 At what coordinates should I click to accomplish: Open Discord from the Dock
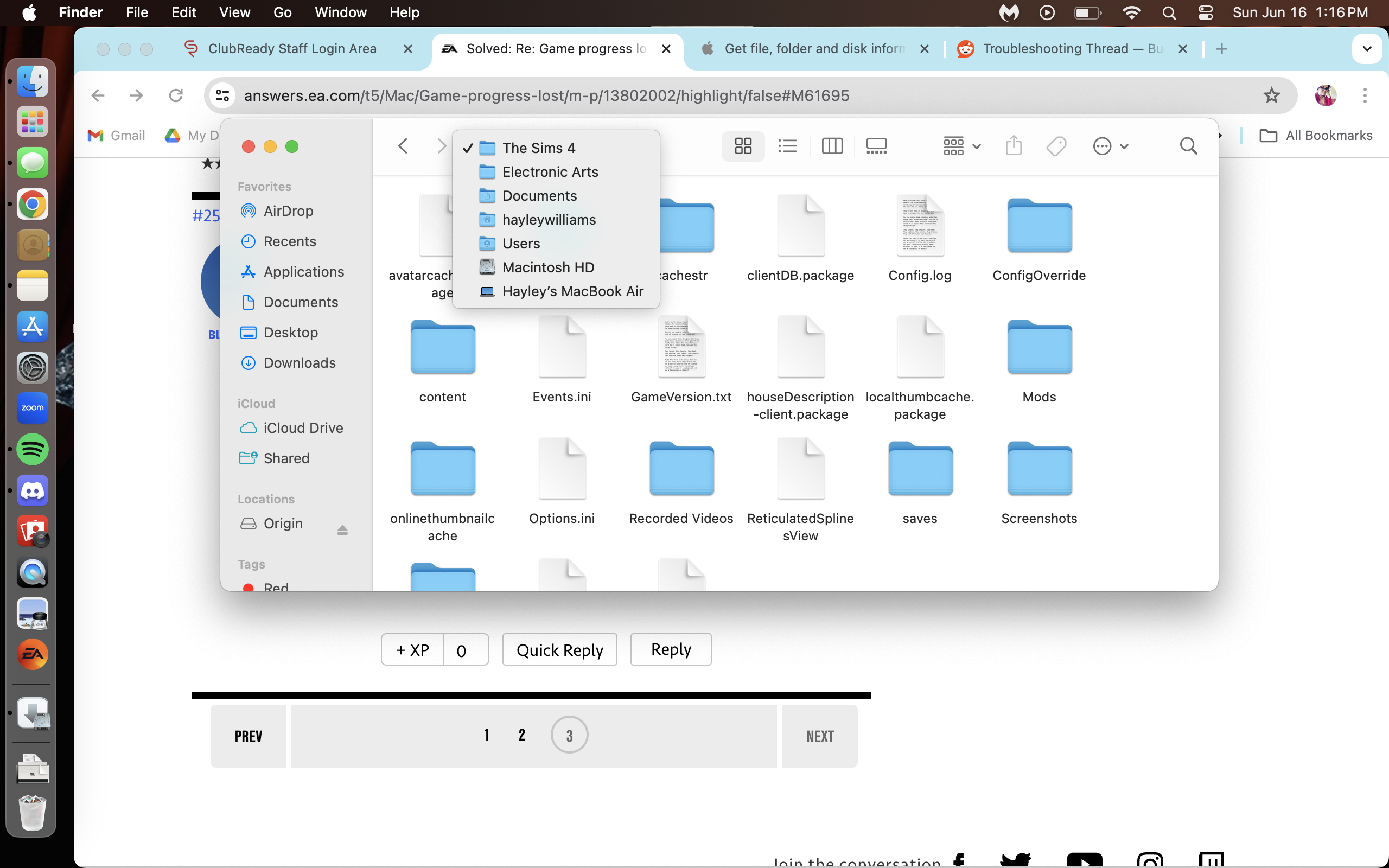(32, 490)
